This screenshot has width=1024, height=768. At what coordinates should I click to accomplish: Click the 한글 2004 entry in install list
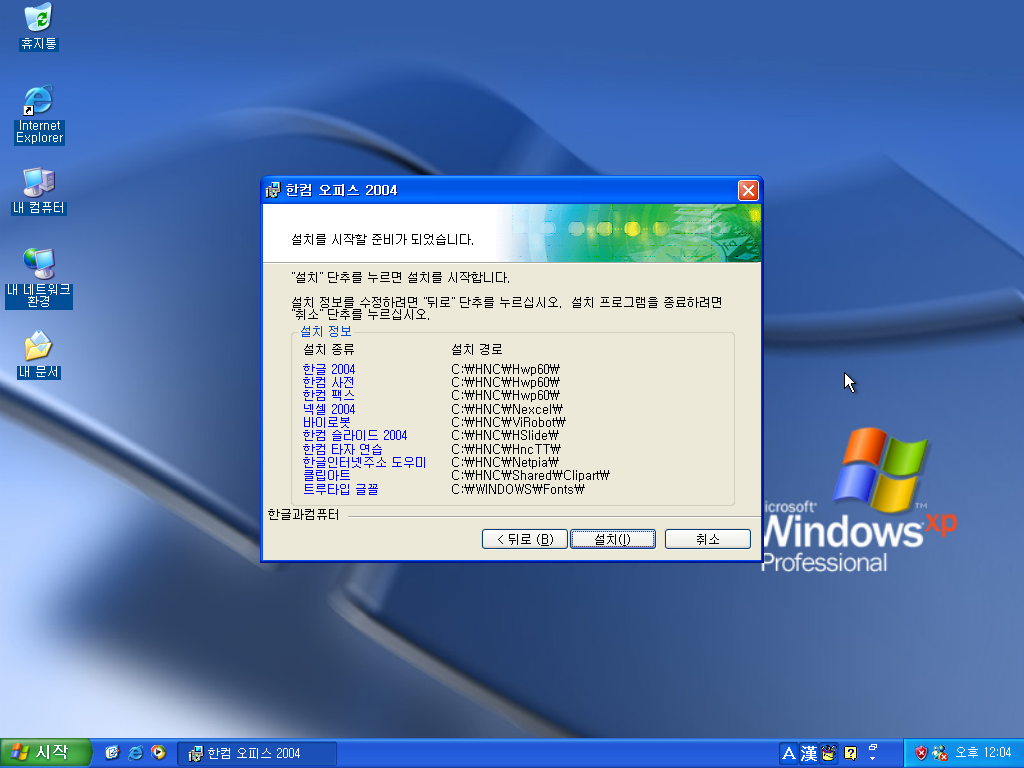[x=328, y=369]
